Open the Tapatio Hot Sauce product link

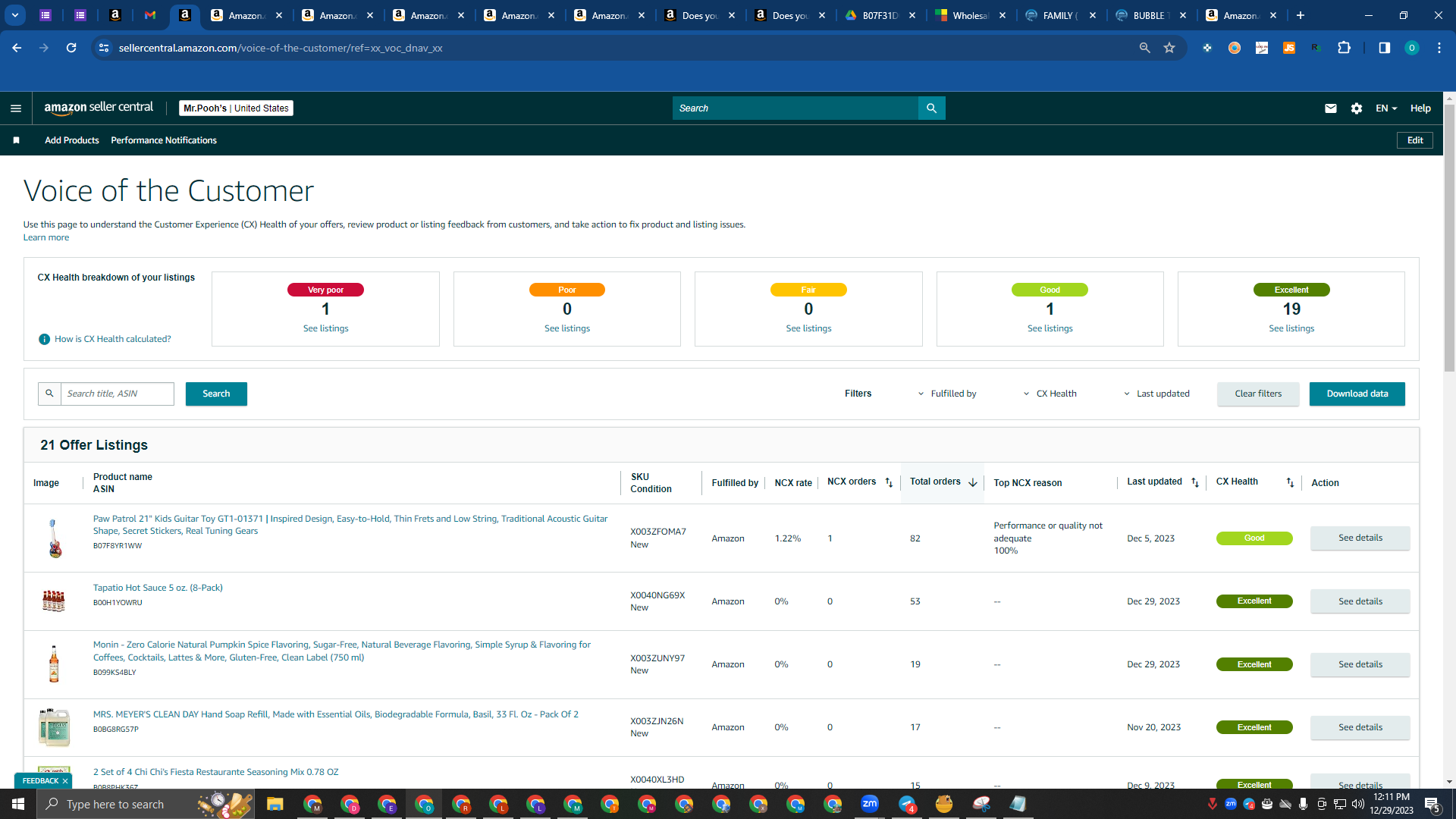(158, 588)
